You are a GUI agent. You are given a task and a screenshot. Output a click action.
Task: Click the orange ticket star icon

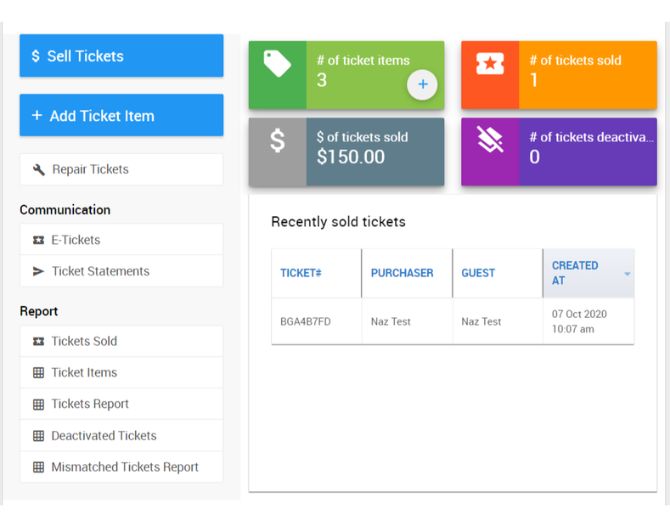click(x=490, y=65)
